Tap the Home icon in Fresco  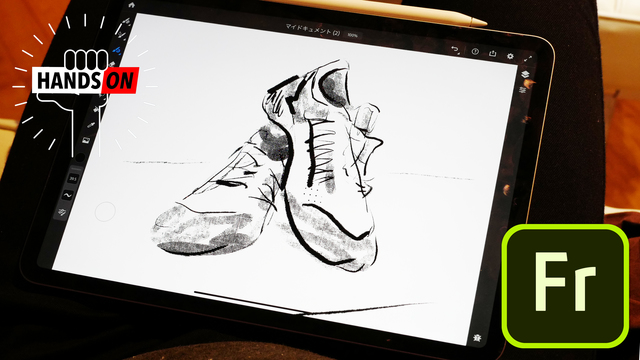[131, 5]
